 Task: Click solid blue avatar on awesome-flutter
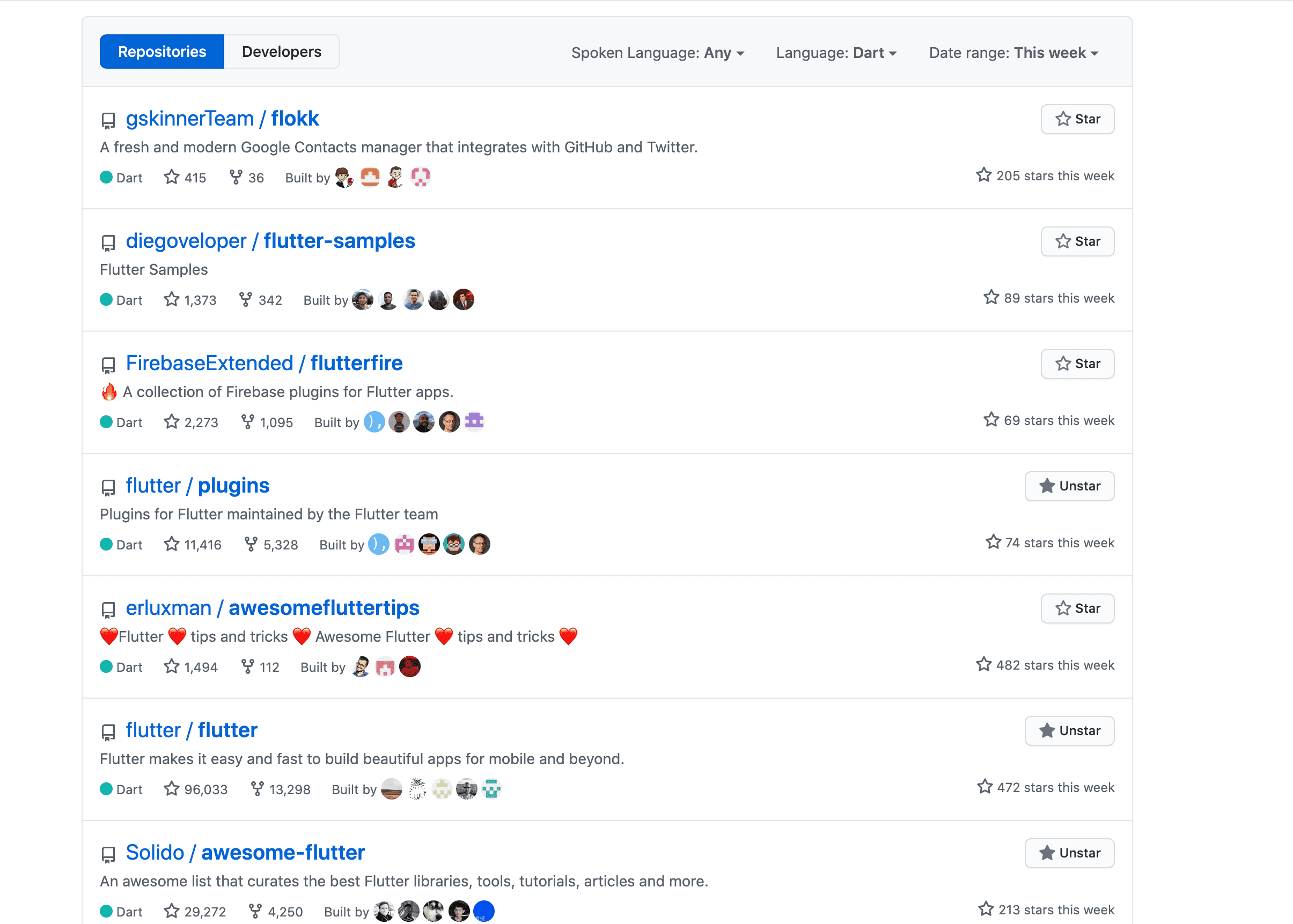483,911
